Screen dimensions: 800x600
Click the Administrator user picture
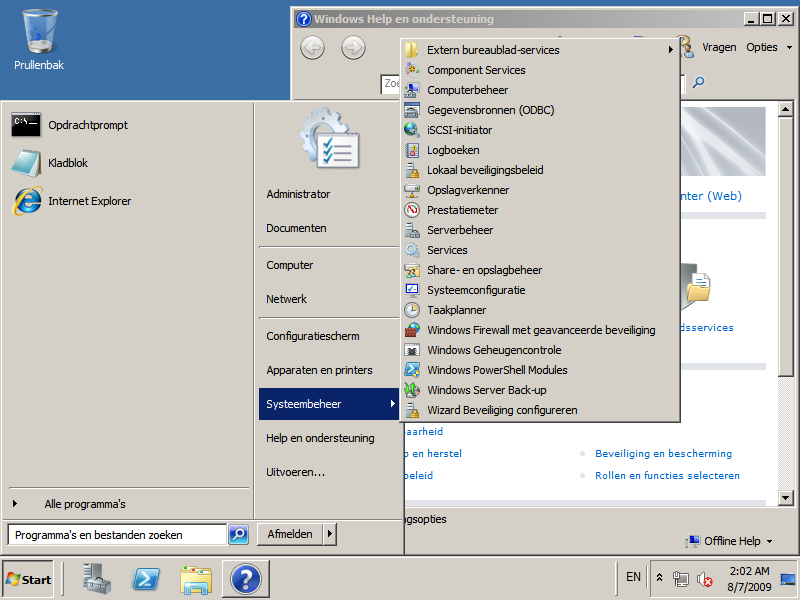(x=331, y=138)
